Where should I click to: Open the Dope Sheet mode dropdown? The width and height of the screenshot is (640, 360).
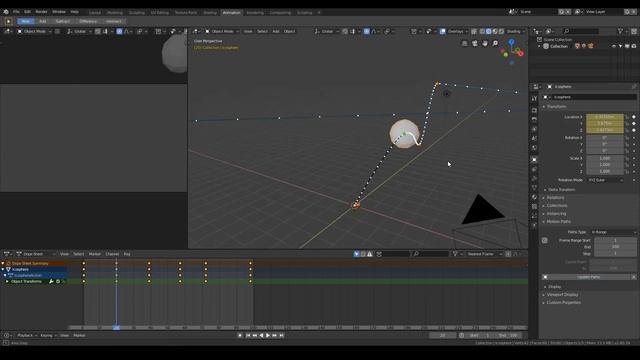35,254
